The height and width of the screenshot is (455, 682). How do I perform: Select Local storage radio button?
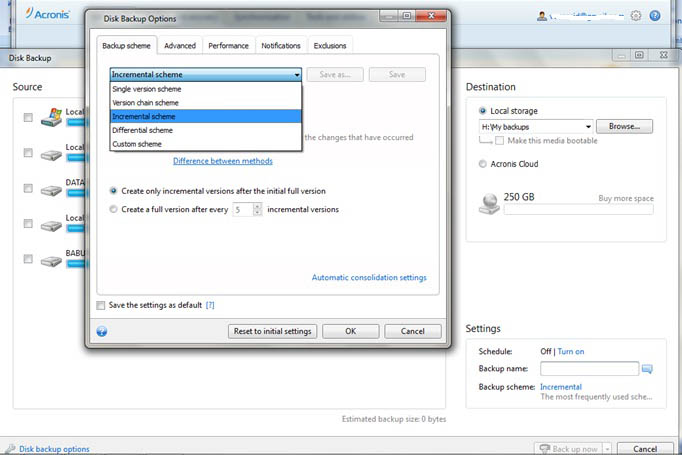pos(482,110)
